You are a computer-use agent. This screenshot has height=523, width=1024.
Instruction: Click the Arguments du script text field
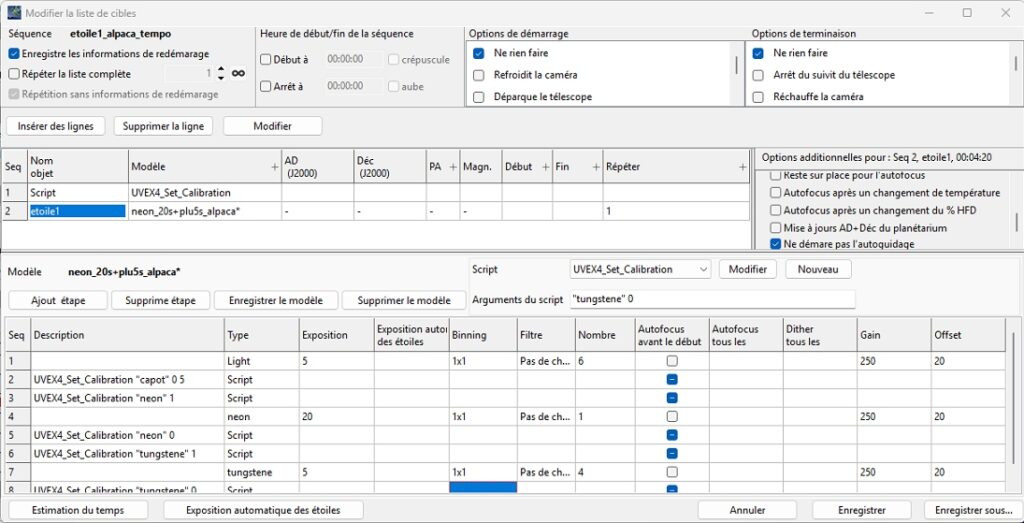[x=711, y=299]
